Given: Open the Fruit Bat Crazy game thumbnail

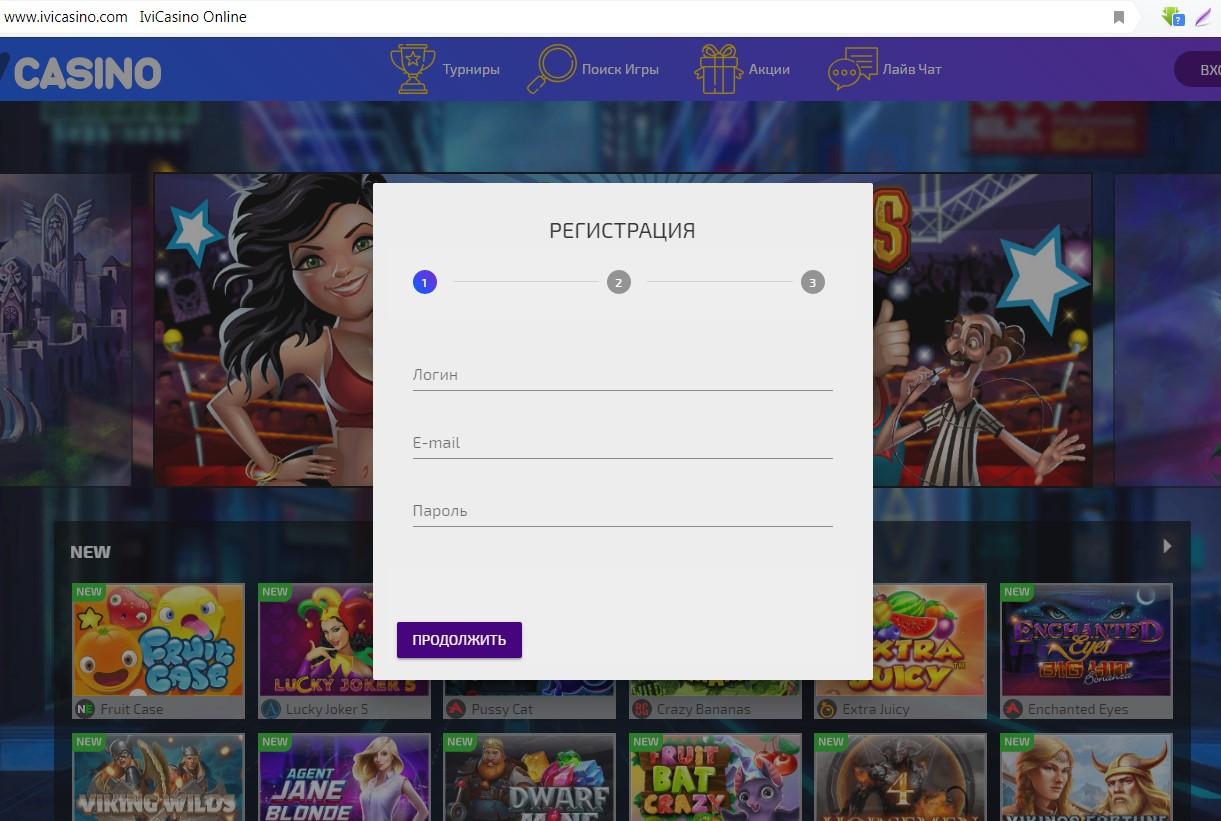Looking at the screenshot, I should pyautogui.click(x=715, y=777).
